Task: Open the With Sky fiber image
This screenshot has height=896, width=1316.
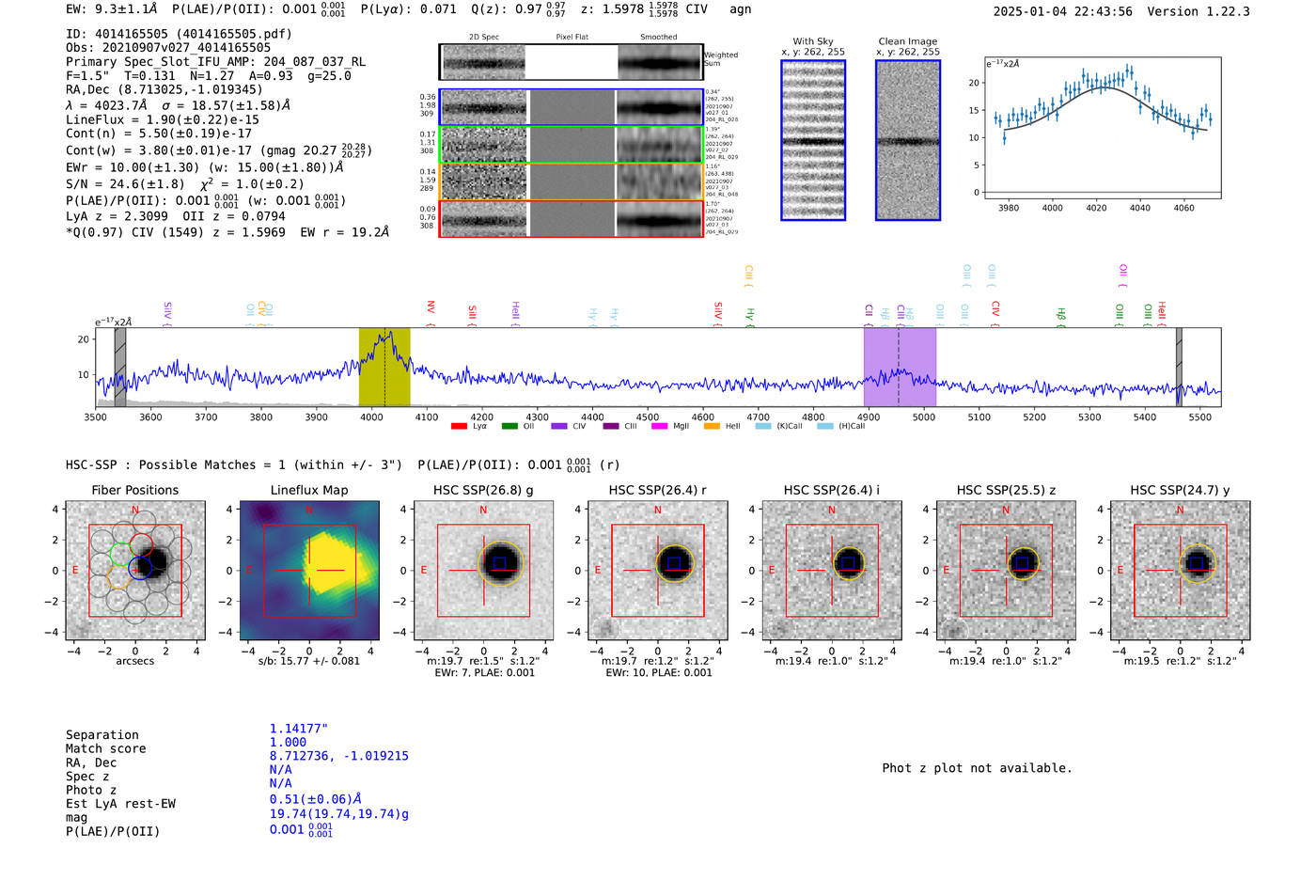Action: point(813,140)
